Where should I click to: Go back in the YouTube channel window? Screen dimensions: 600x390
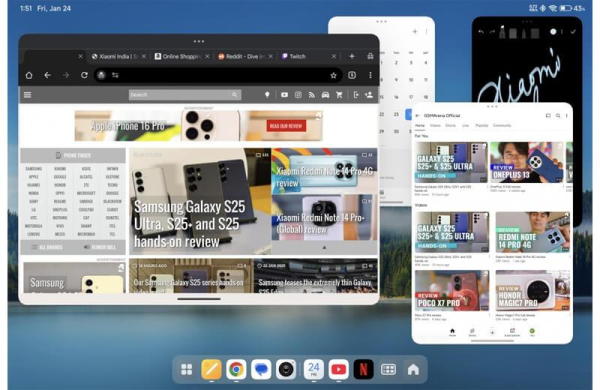pyautogui.click(x=418, y=115)
